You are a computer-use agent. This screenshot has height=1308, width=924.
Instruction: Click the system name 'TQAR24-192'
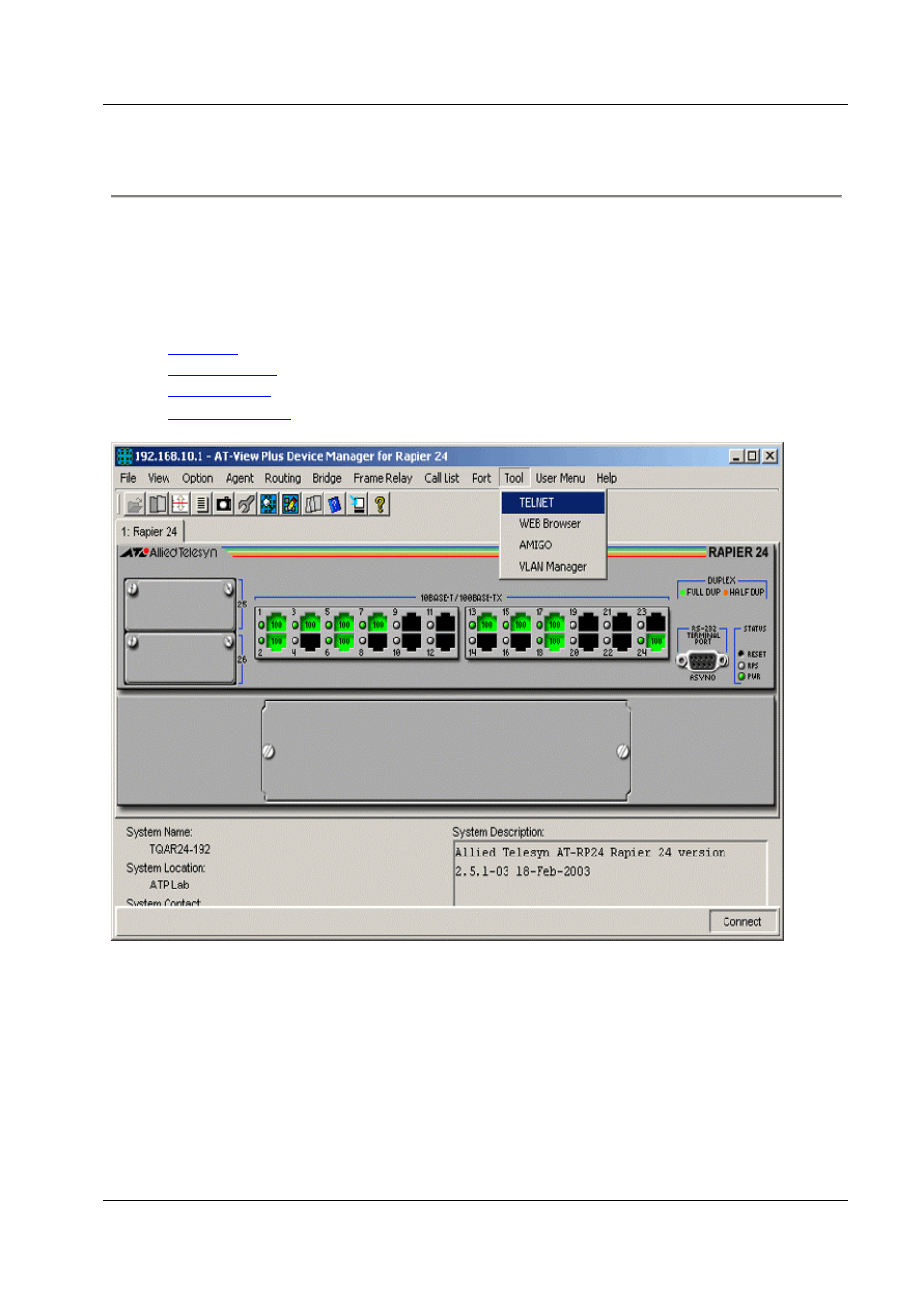pos(180,849)
